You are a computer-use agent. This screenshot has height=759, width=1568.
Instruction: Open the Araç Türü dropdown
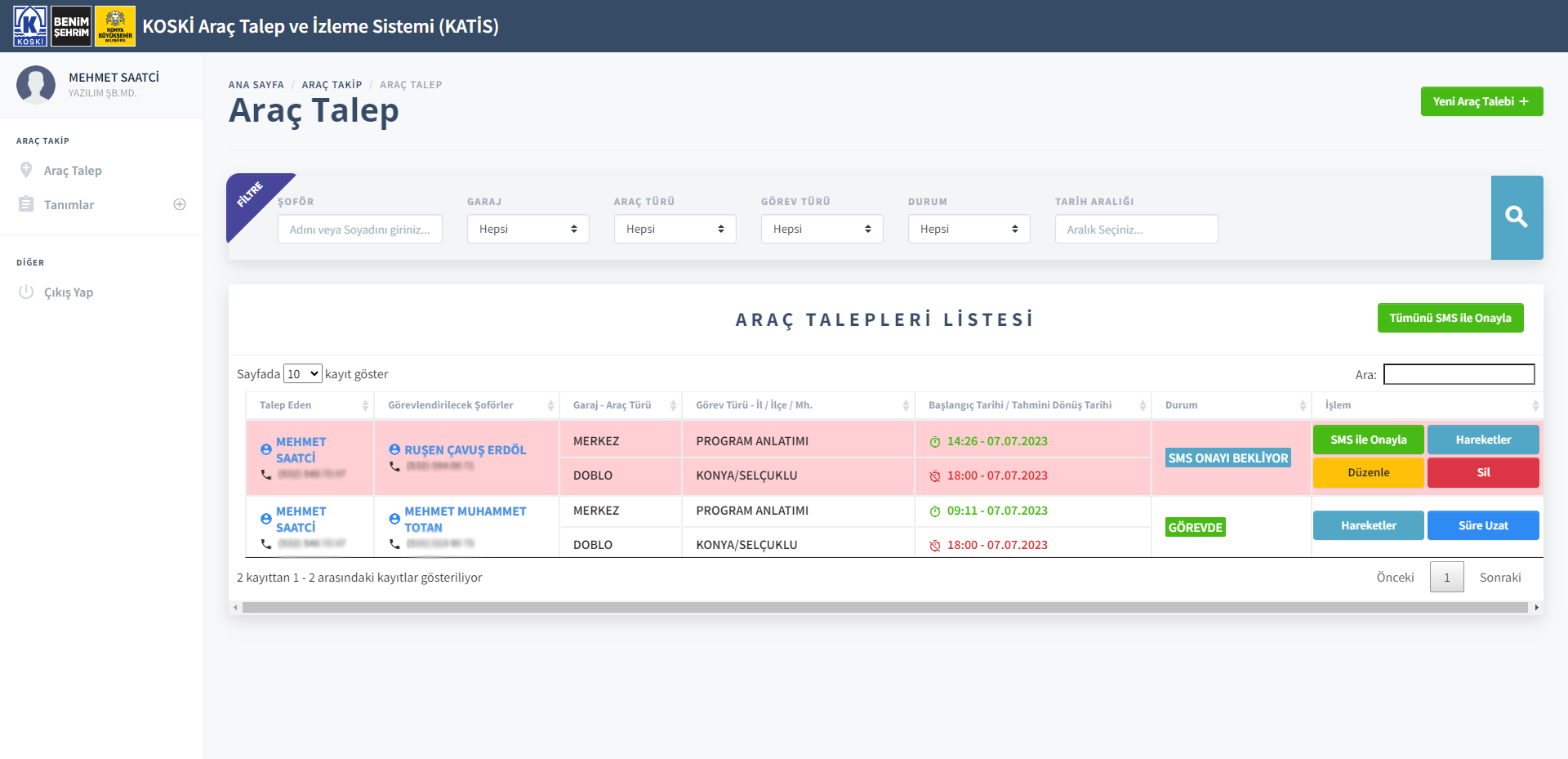675,230
